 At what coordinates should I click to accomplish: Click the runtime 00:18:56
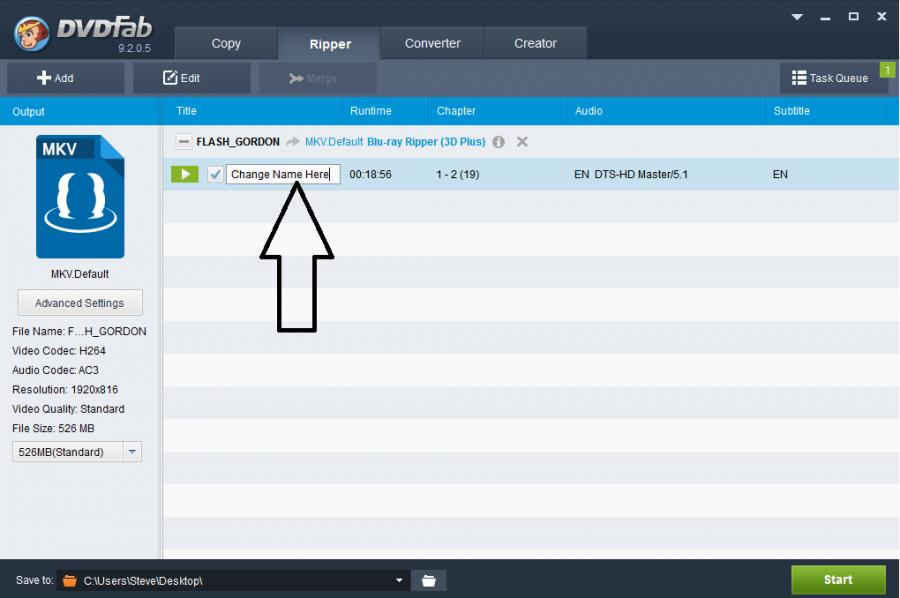[370, 174]
